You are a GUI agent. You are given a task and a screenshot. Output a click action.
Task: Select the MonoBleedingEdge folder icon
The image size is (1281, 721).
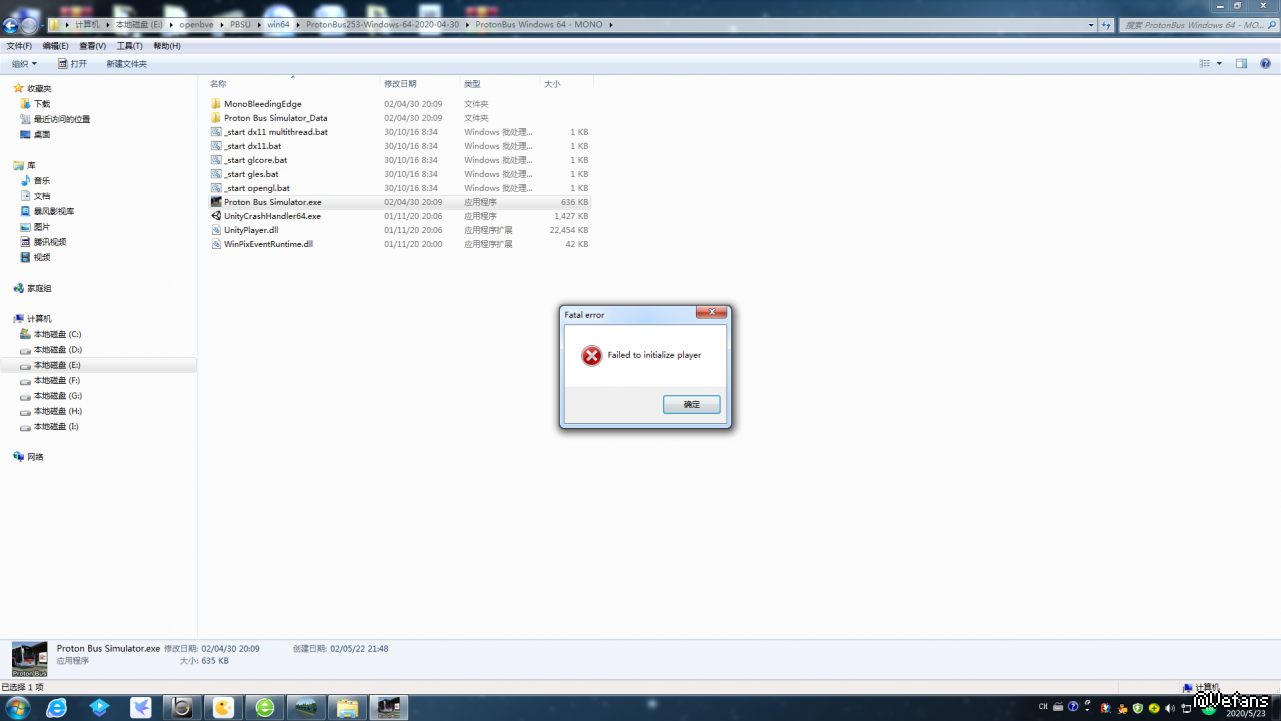point(216,104)
